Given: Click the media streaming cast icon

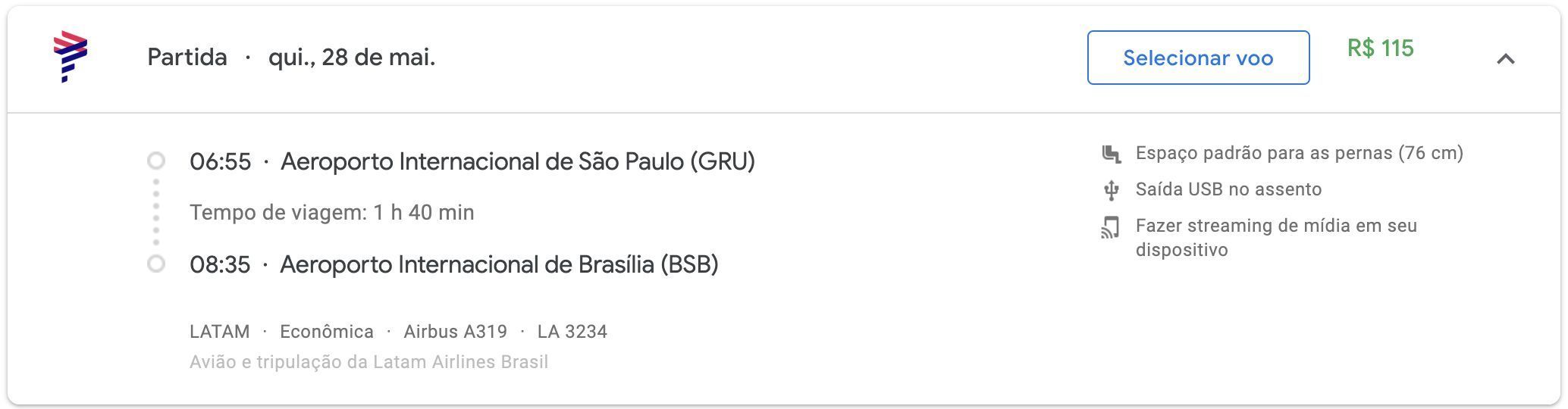Looking at the screenshot, I should [1111, 227].
